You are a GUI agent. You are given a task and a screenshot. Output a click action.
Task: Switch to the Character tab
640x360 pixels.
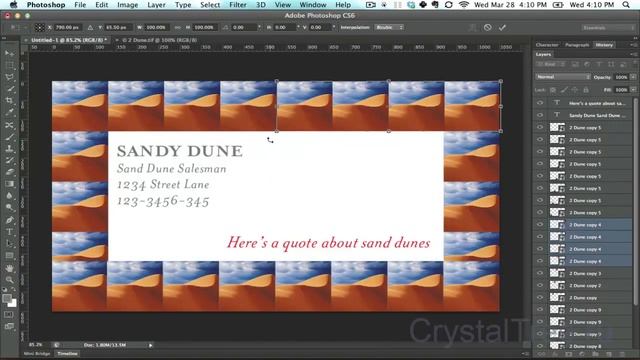click(547, 45)
